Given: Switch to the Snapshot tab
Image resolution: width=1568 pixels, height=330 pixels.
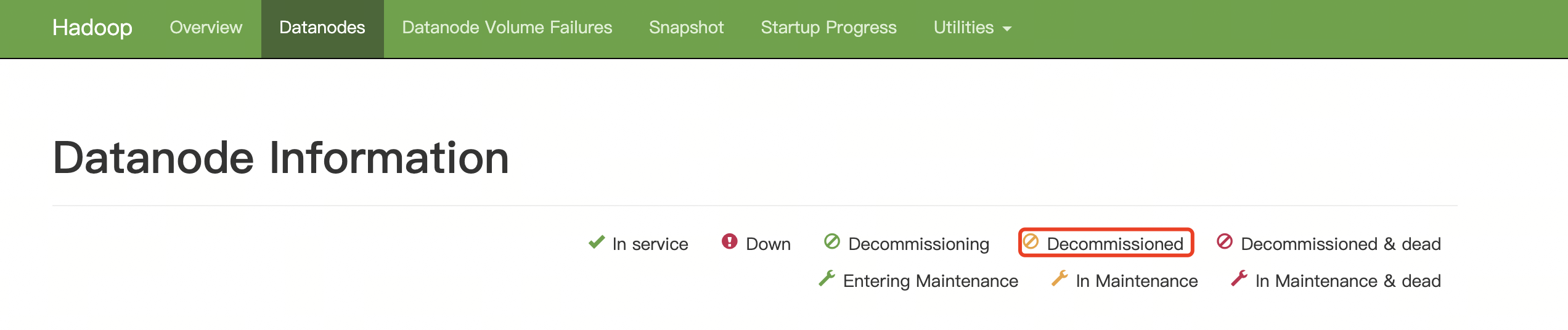Looking at the screenshot, I should pyautogui.click(x=686, y=28).
